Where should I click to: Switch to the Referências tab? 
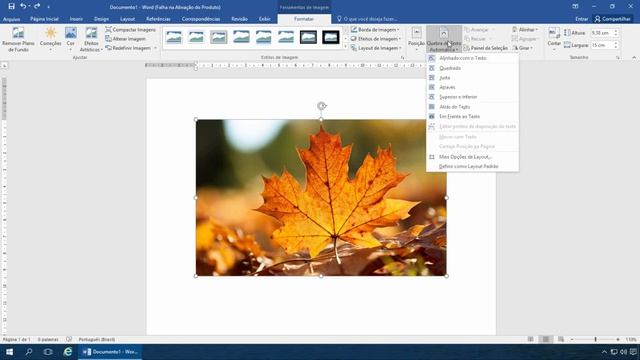(158, 19)
